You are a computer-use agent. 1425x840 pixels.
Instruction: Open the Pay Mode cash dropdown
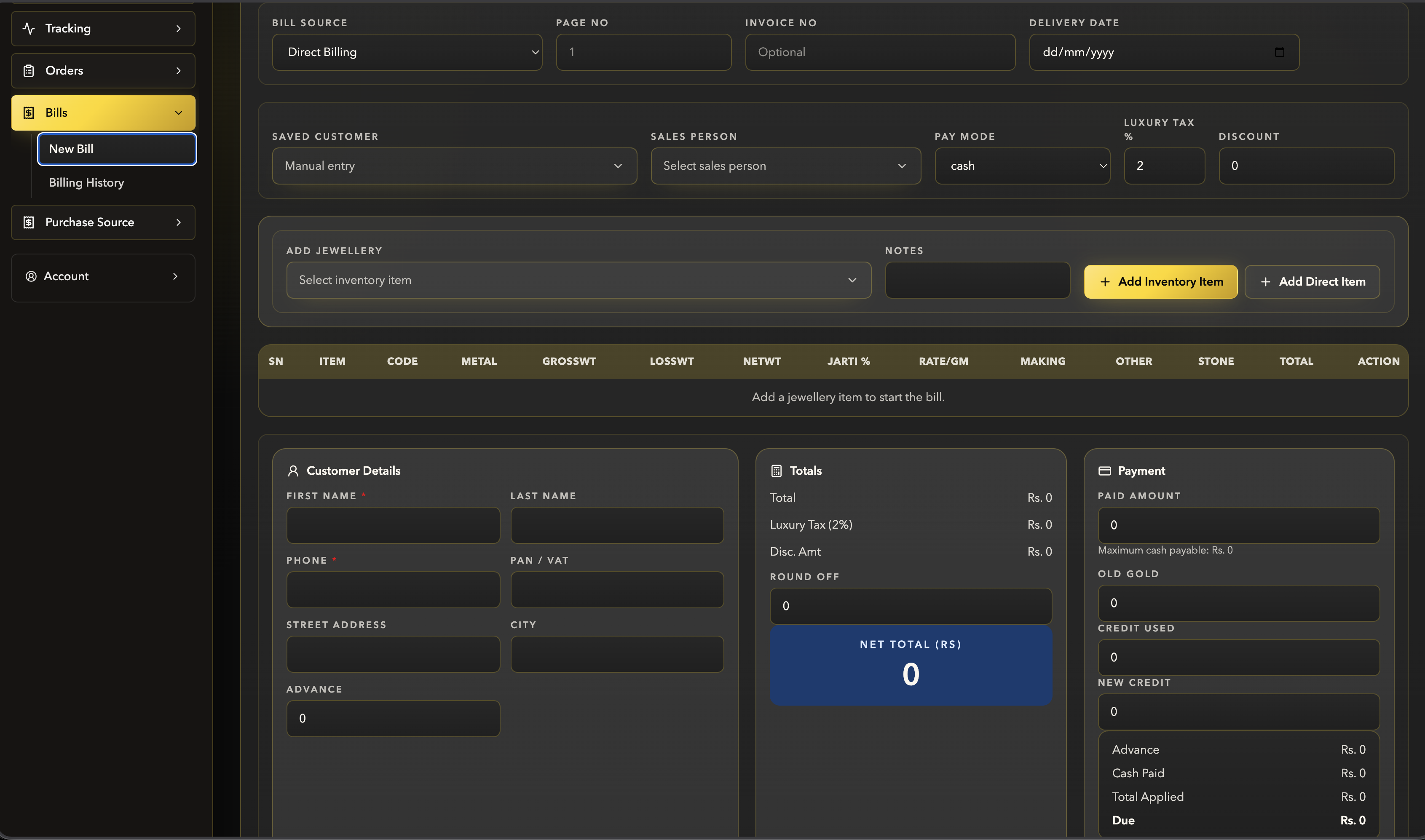[1023, 166]
